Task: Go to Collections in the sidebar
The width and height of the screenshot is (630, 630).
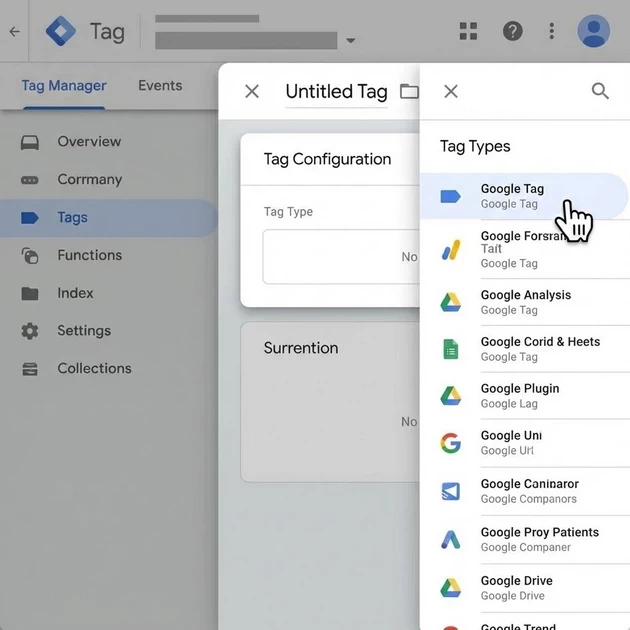Action: (x=94, y=369)
